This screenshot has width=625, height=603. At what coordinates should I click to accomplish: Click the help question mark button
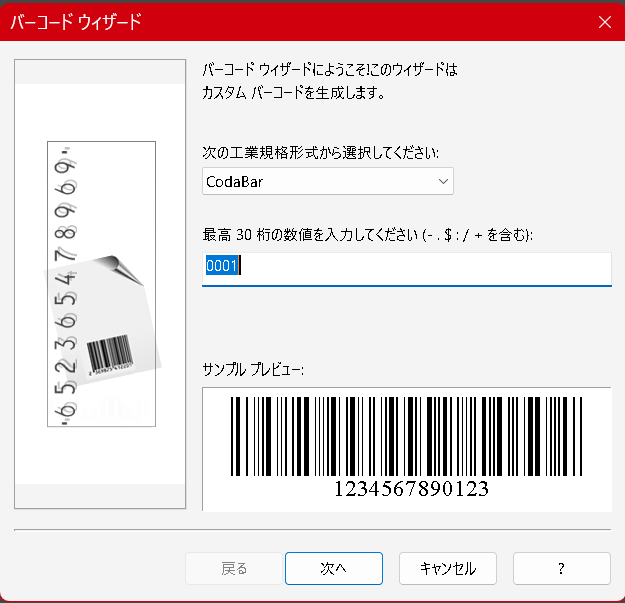561,568
